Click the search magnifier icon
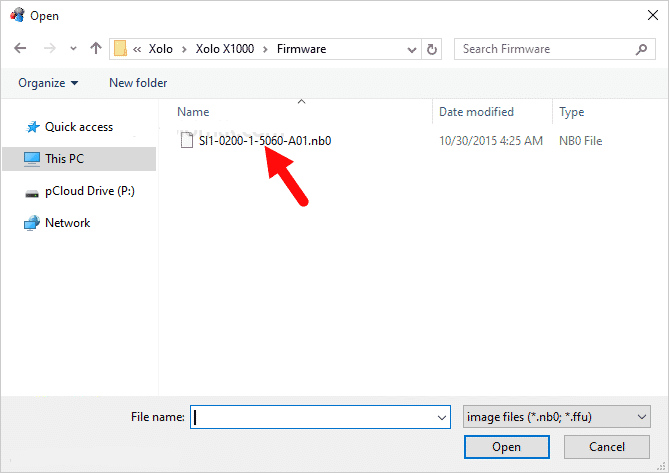669x473 pixels. tap(641, 49)
